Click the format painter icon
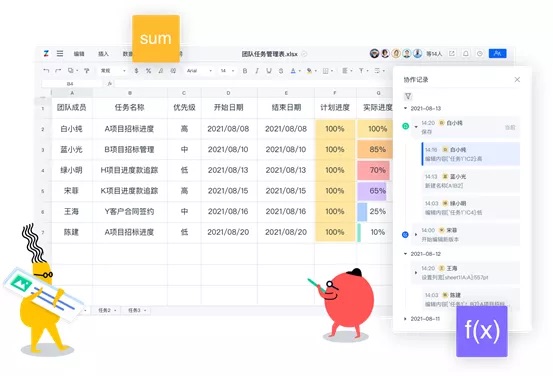Screen dimensions: 553x376 [x=86, y=71]
